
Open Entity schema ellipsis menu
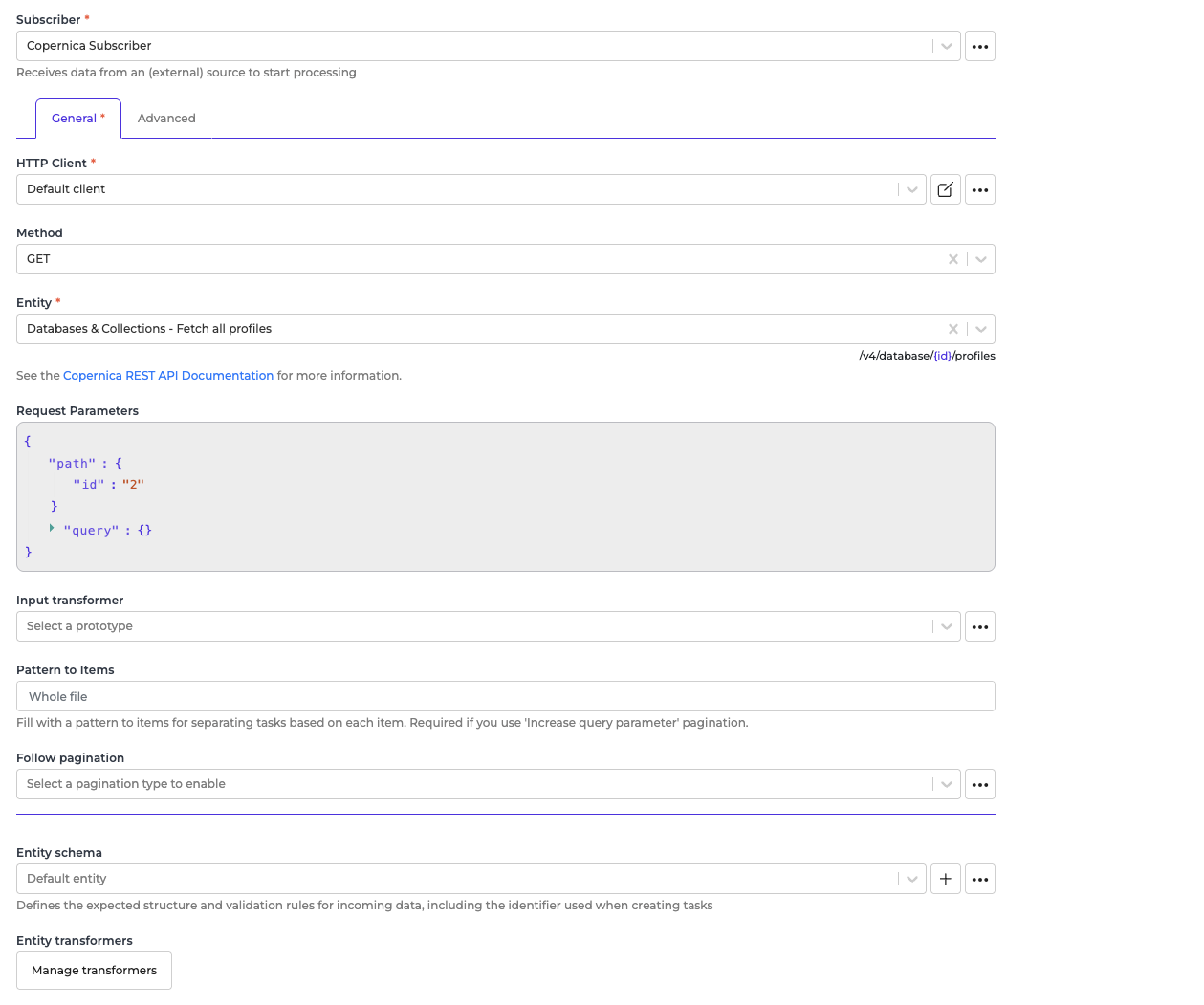[979, 879]
